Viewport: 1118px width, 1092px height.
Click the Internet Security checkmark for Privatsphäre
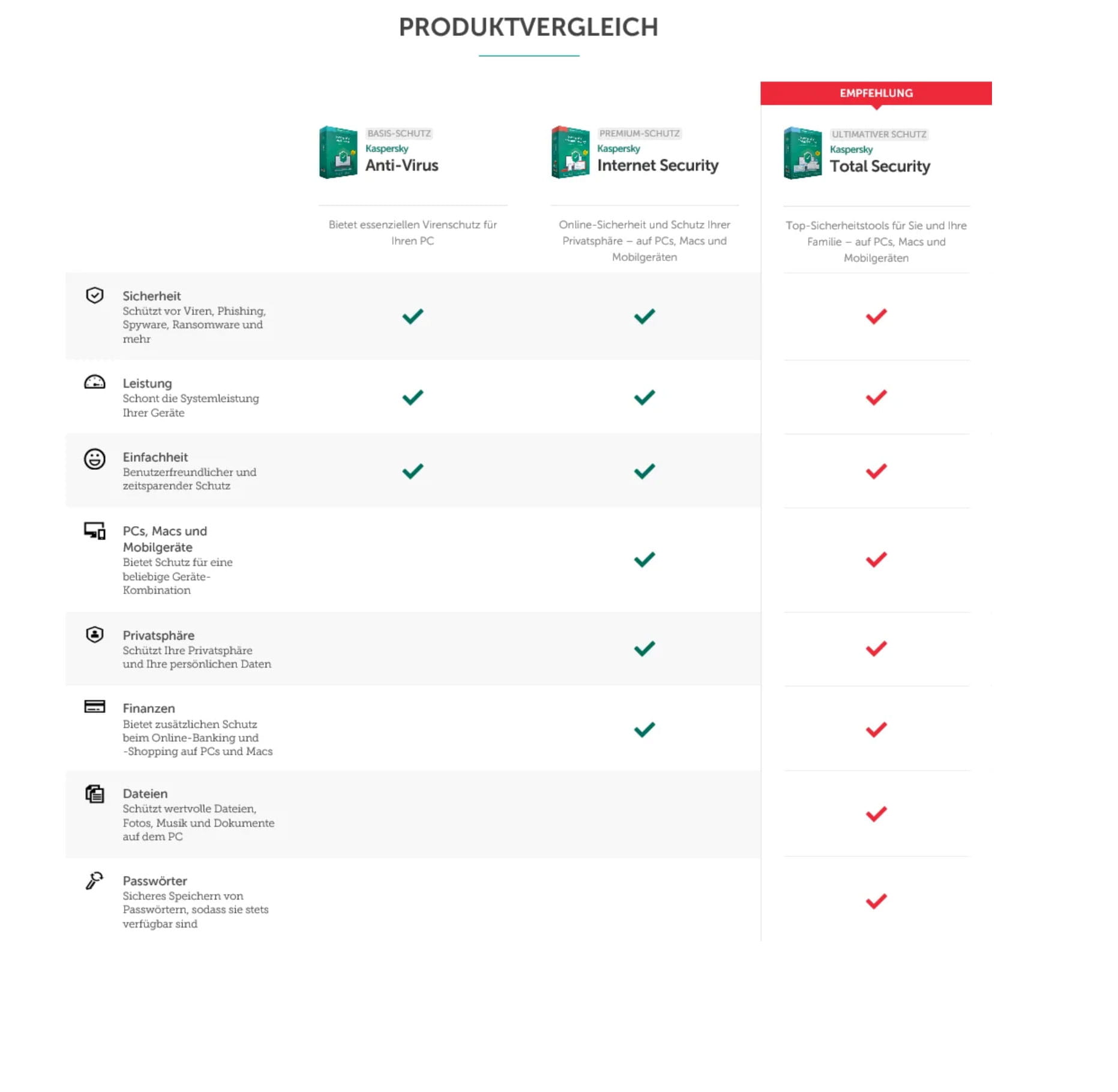tap(644, 649)
